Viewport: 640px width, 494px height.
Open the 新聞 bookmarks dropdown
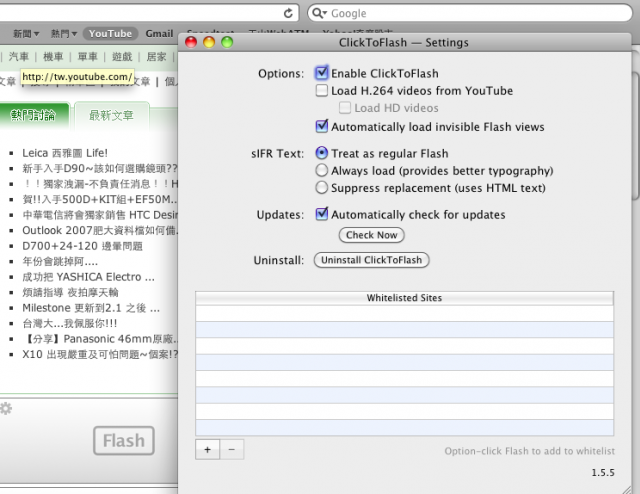click(26, 34)
